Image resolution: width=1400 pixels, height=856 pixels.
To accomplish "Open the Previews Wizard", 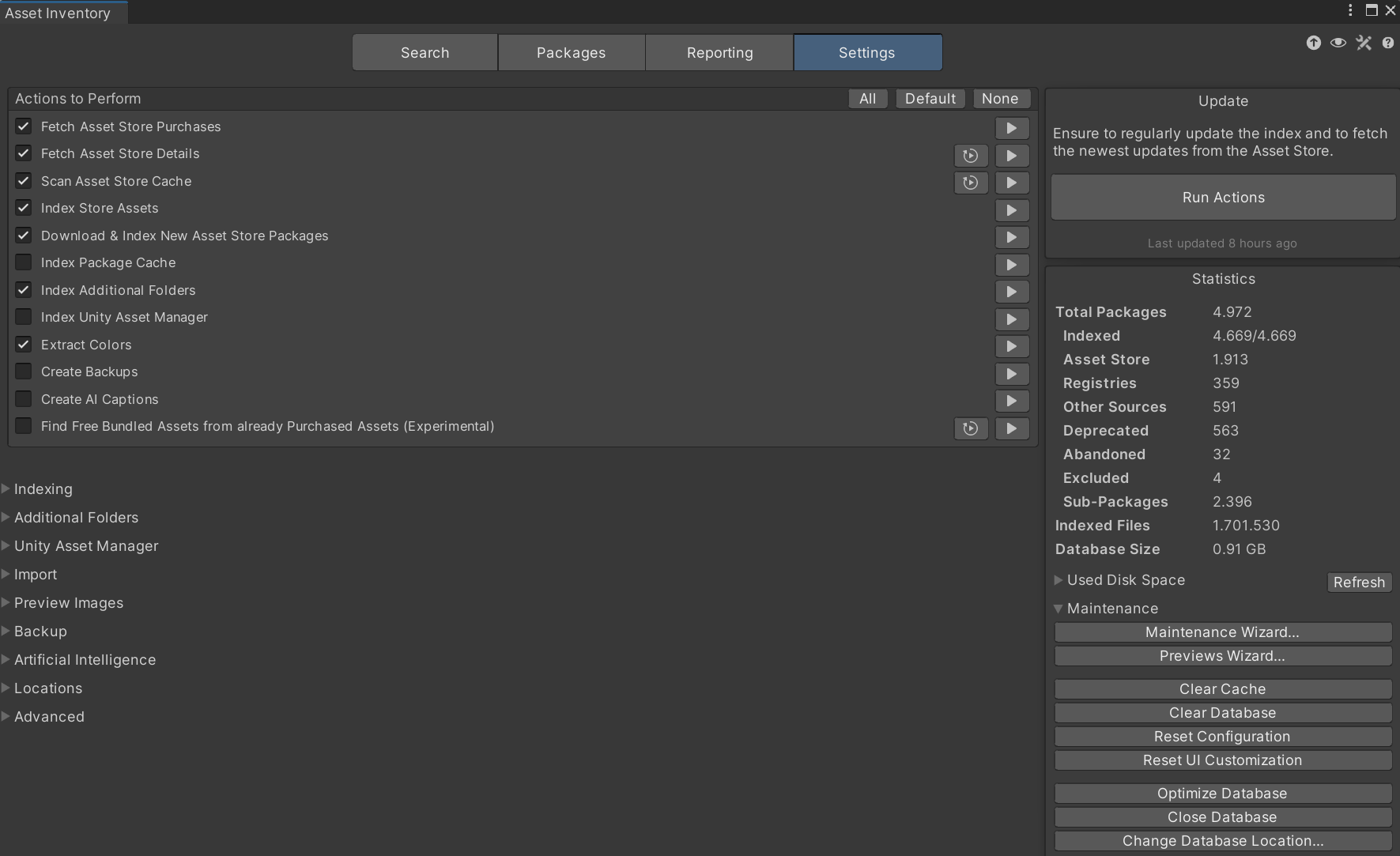I will 1223,656.
